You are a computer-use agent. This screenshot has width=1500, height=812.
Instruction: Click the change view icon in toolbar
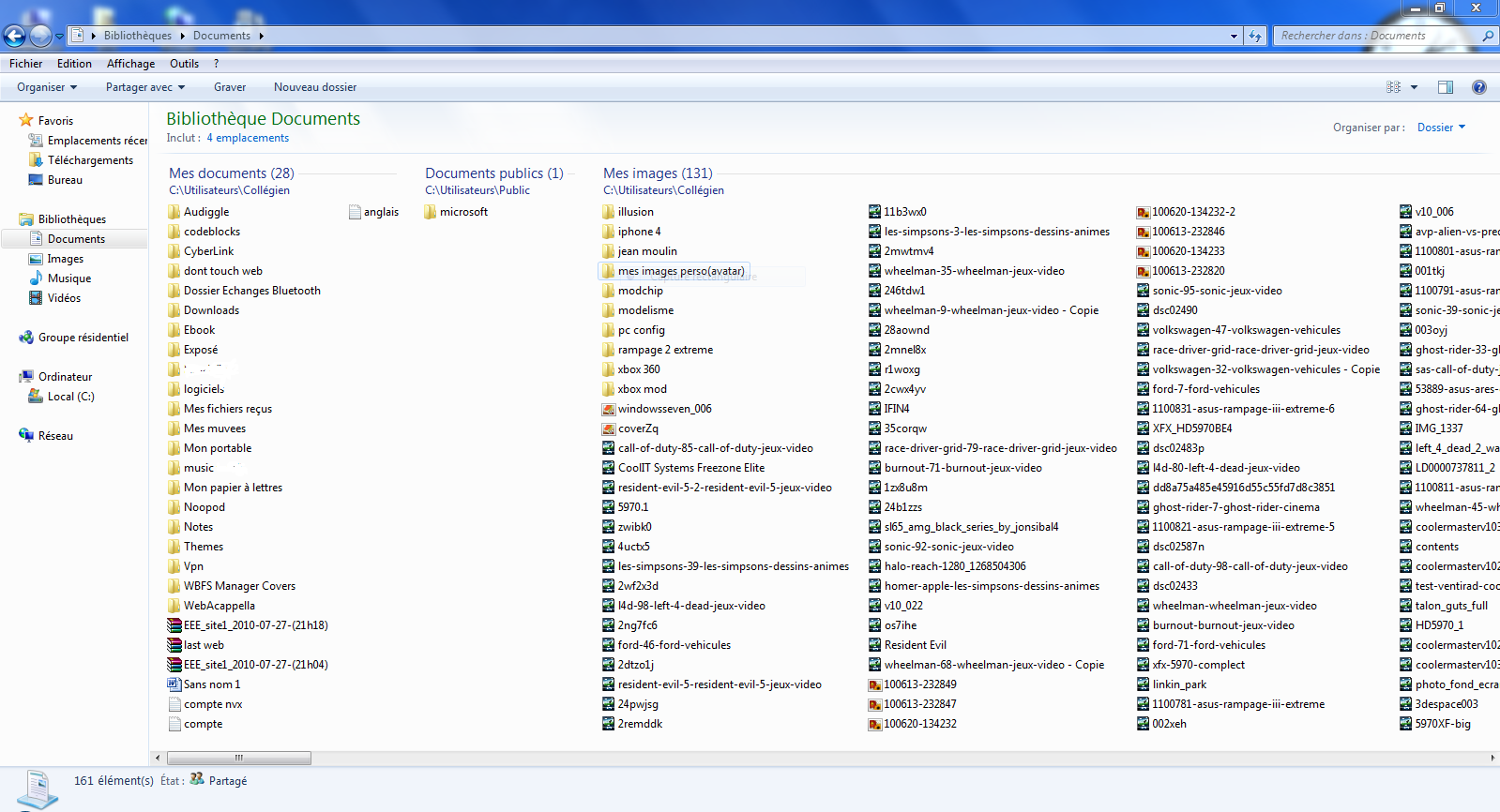1393,87
